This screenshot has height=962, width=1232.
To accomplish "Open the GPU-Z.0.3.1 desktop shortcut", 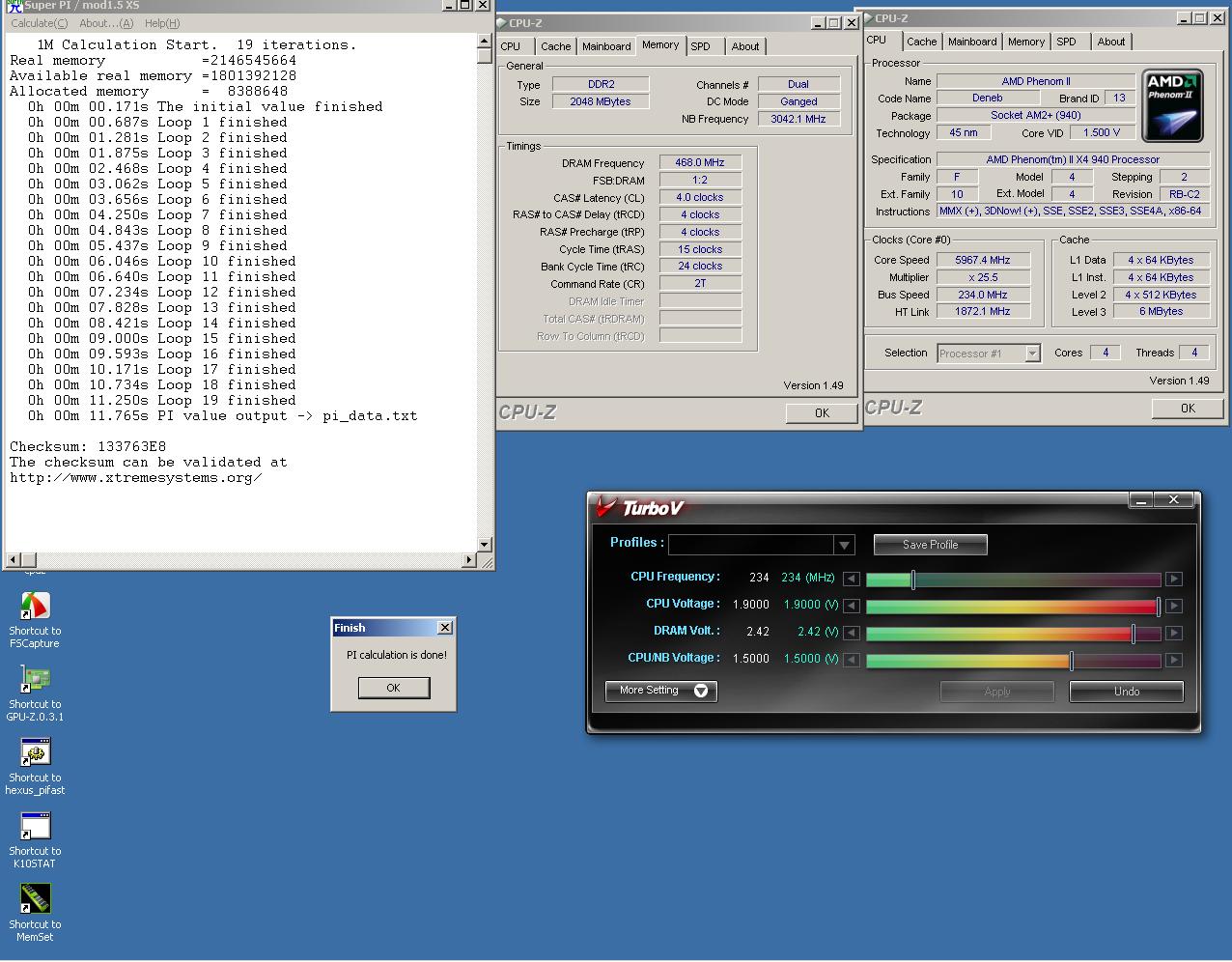I will pos(35,693).
